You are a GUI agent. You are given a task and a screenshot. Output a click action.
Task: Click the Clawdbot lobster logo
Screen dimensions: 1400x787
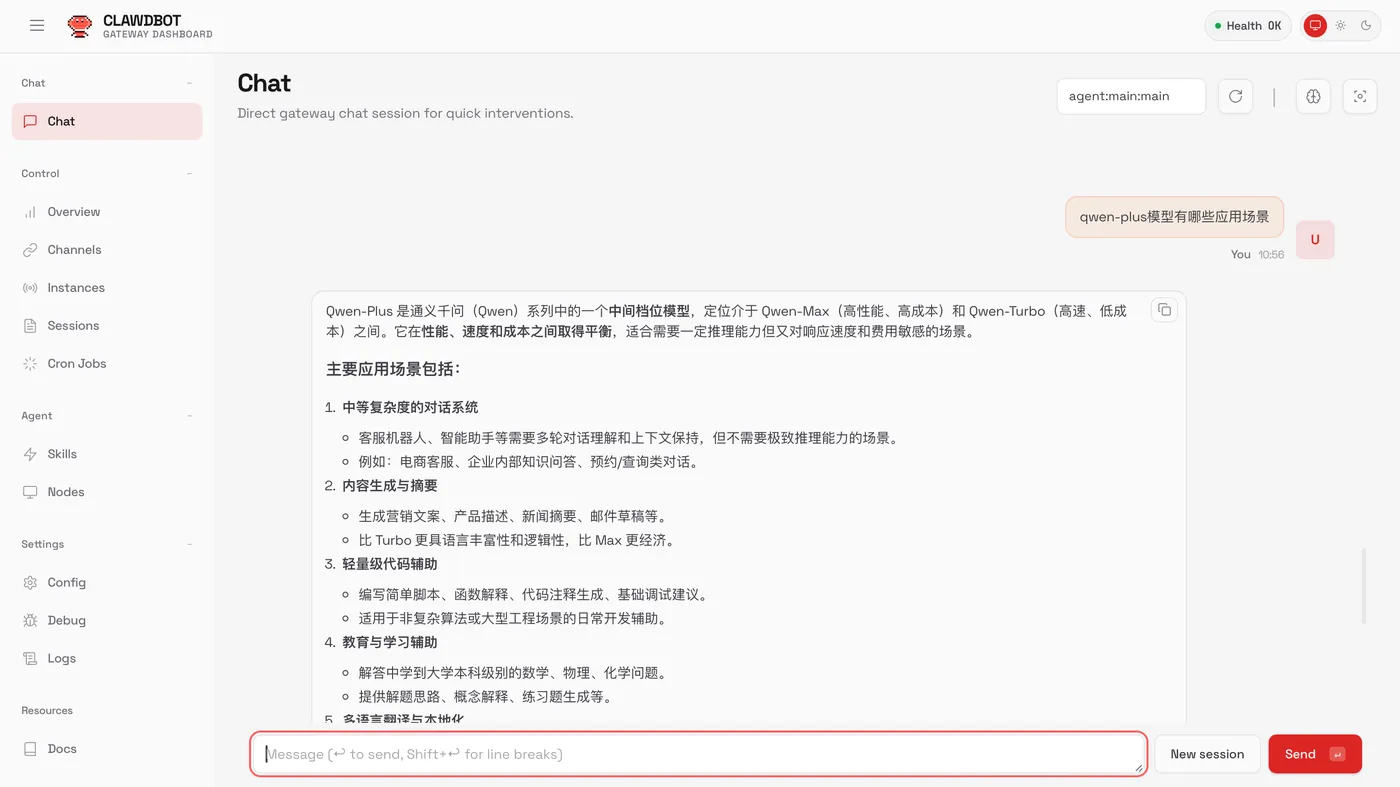[x=79, y=26]
